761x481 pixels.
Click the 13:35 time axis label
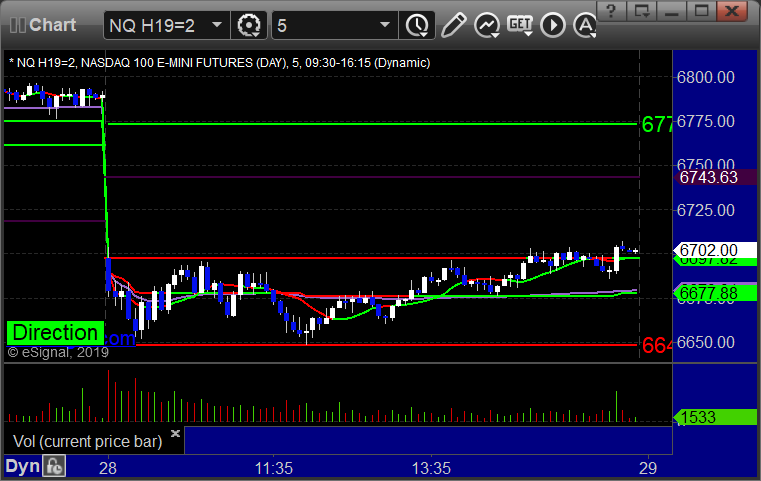[x=431, y=468]
